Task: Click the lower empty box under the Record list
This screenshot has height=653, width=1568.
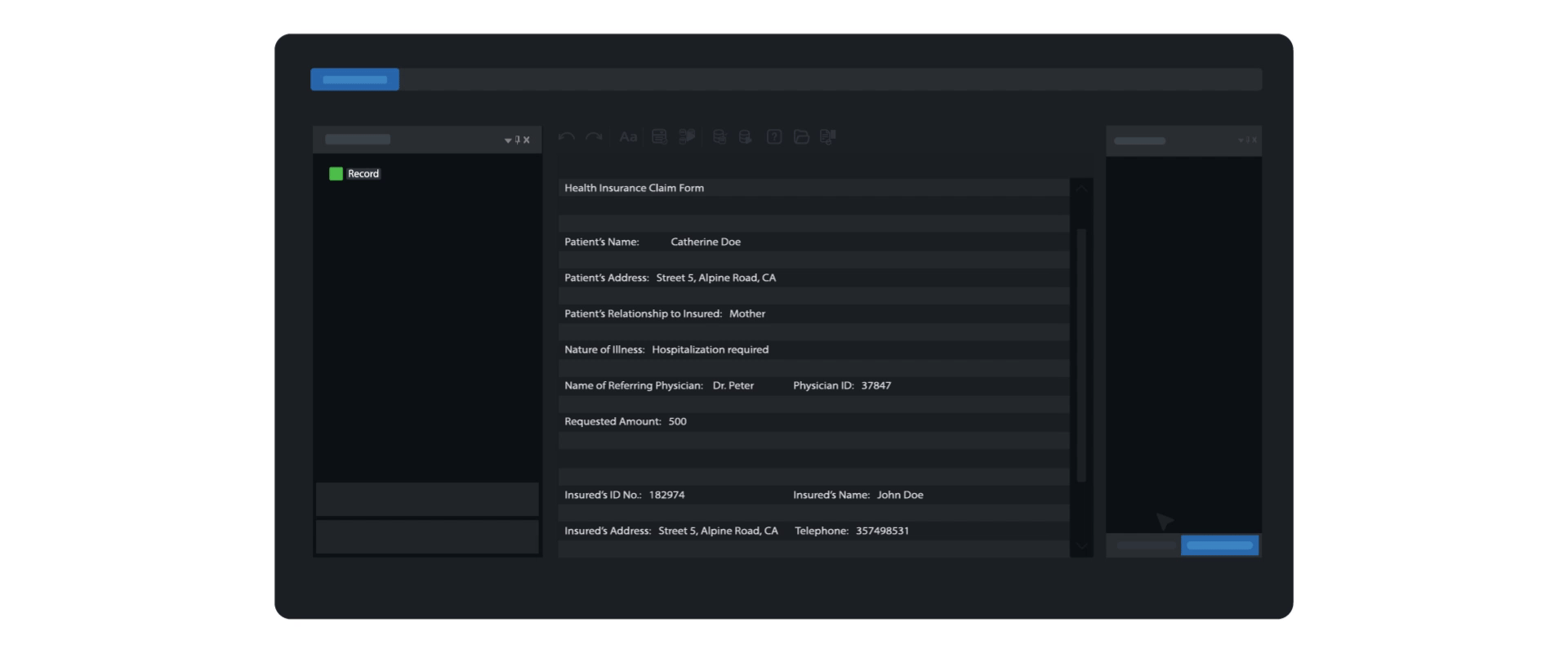Action: pyautogui.click(x=427, y=537)
